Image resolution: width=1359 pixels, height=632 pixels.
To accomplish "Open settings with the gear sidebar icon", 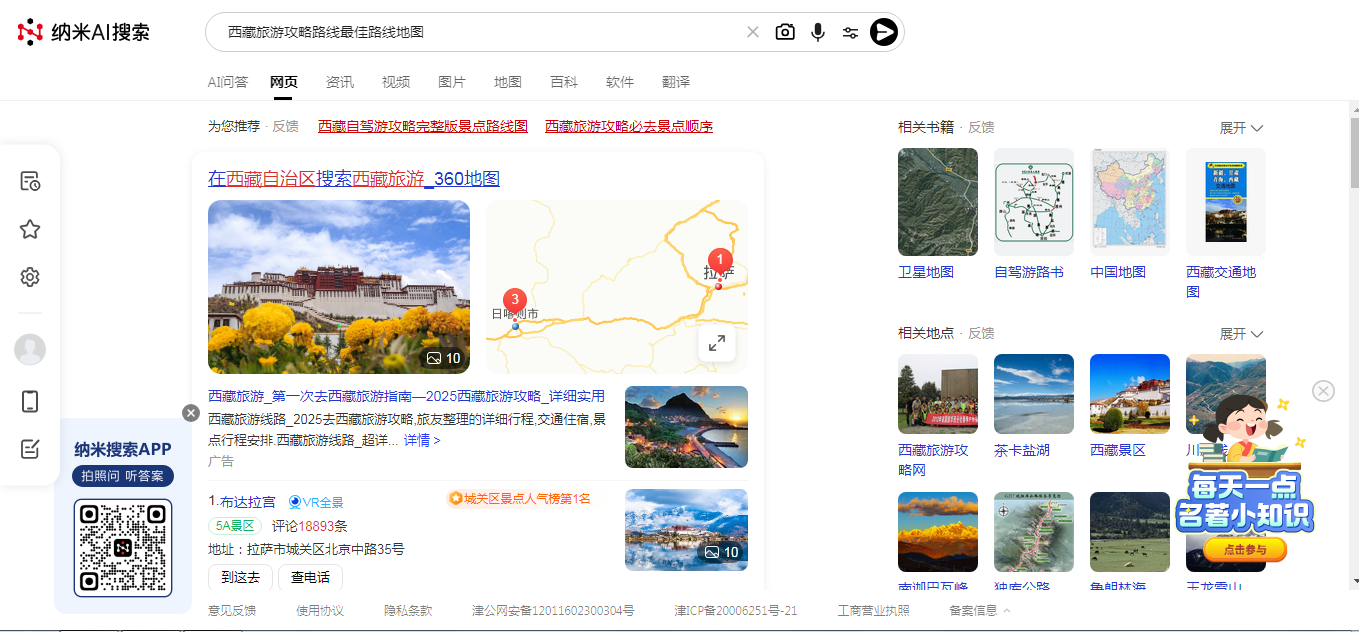I will (x=30, y=277).
